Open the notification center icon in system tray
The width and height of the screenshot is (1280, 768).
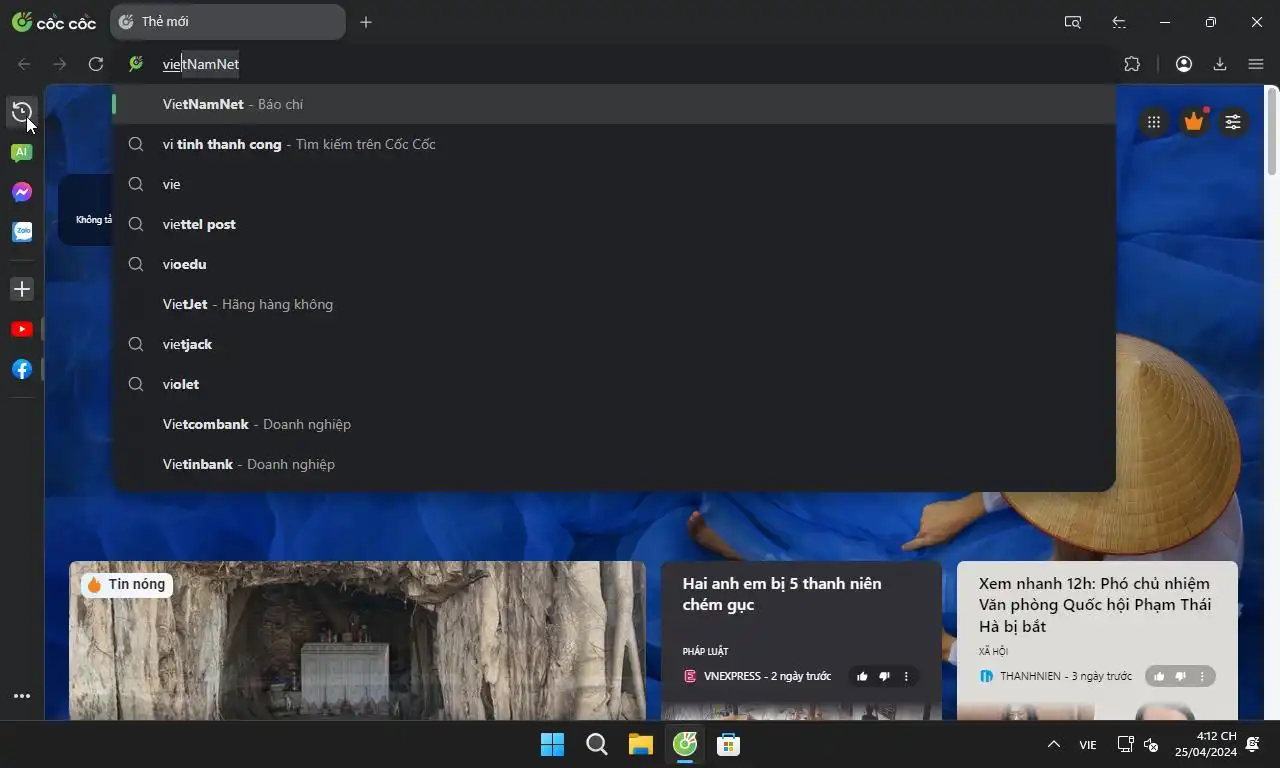(x=1253, y=744)
